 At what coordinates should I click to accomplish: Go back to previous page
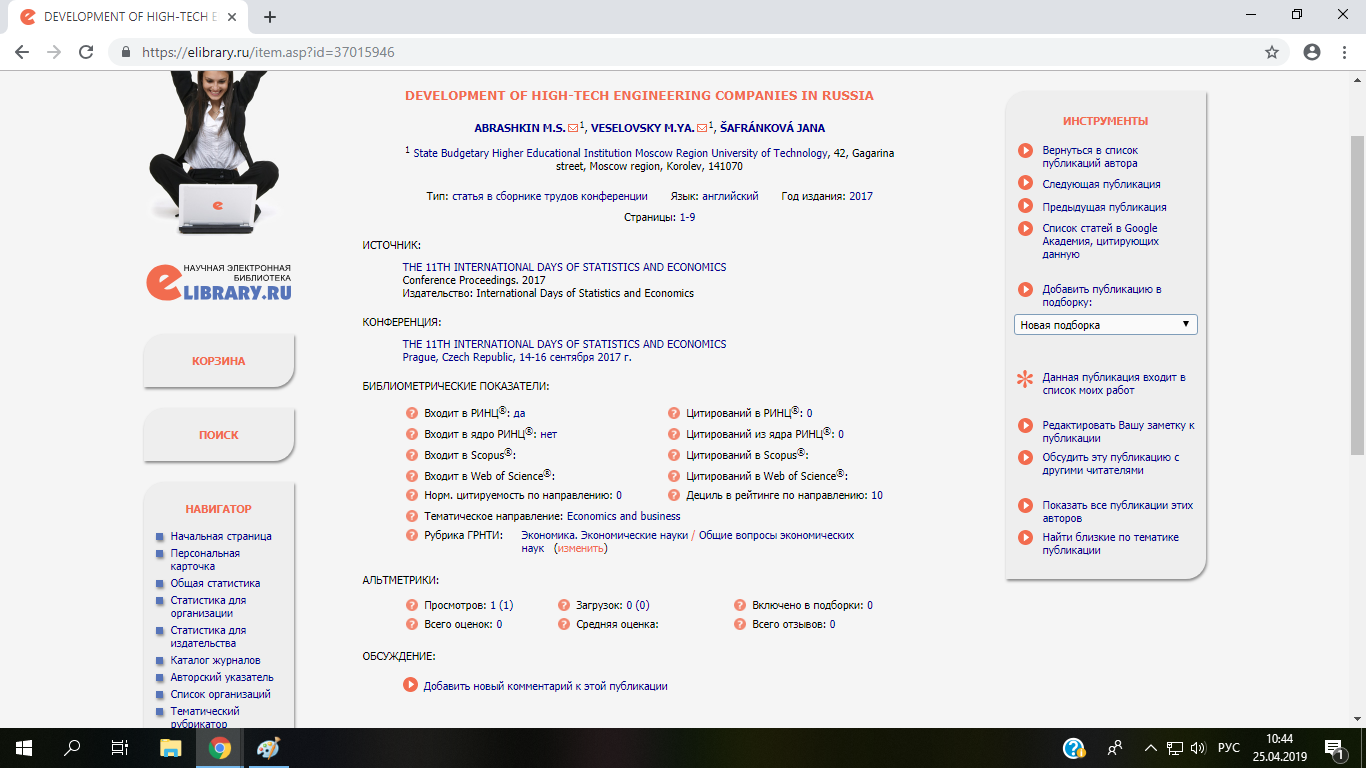[22, 52]
